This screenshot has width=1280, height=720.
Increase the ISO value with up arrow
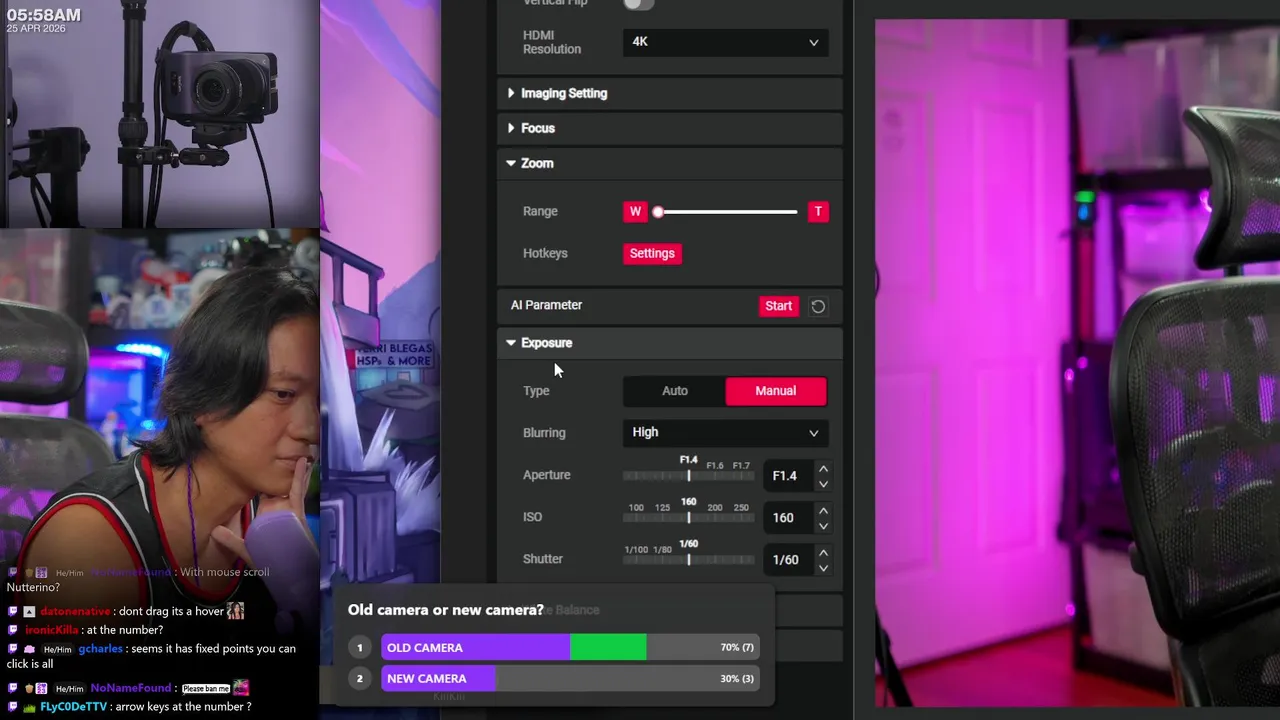pos(823,510)
